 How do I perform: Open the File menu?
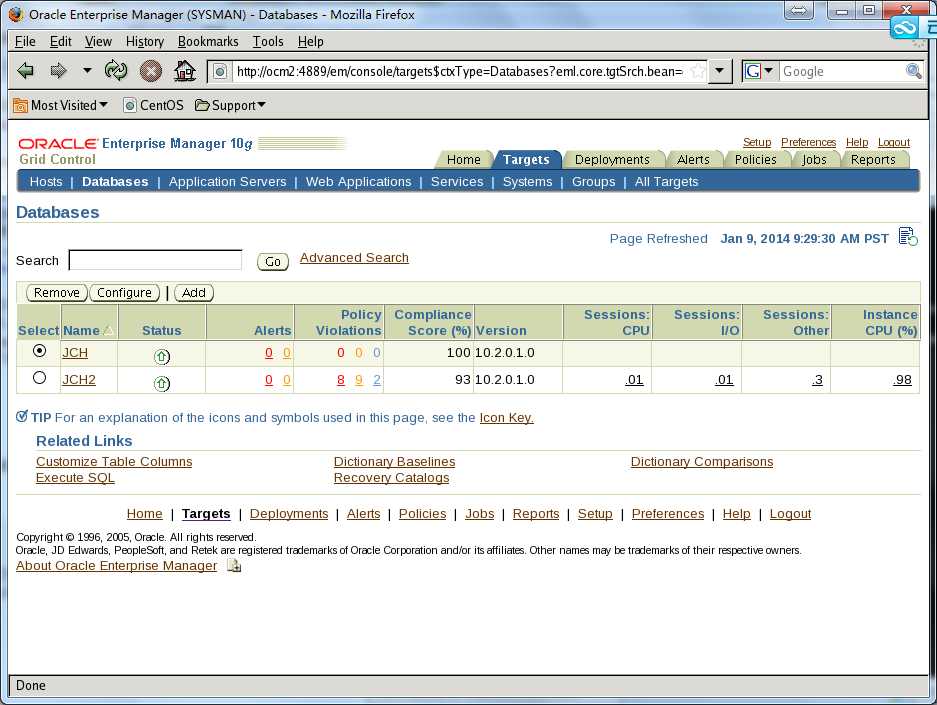pos(25,41)
